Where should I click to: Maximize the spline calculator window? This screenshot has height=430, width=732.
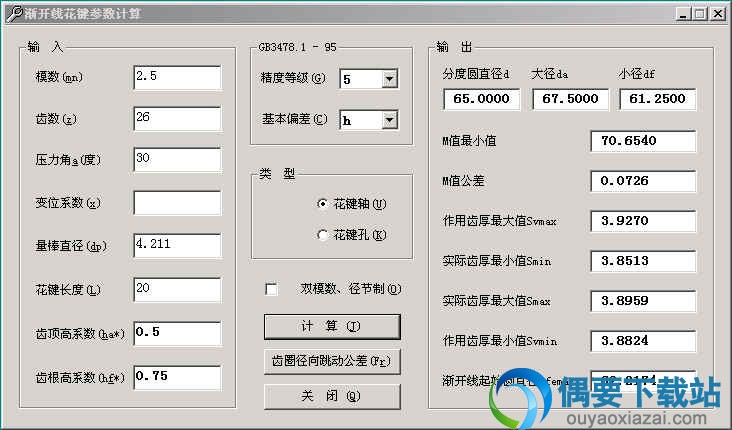coord(700,14)
